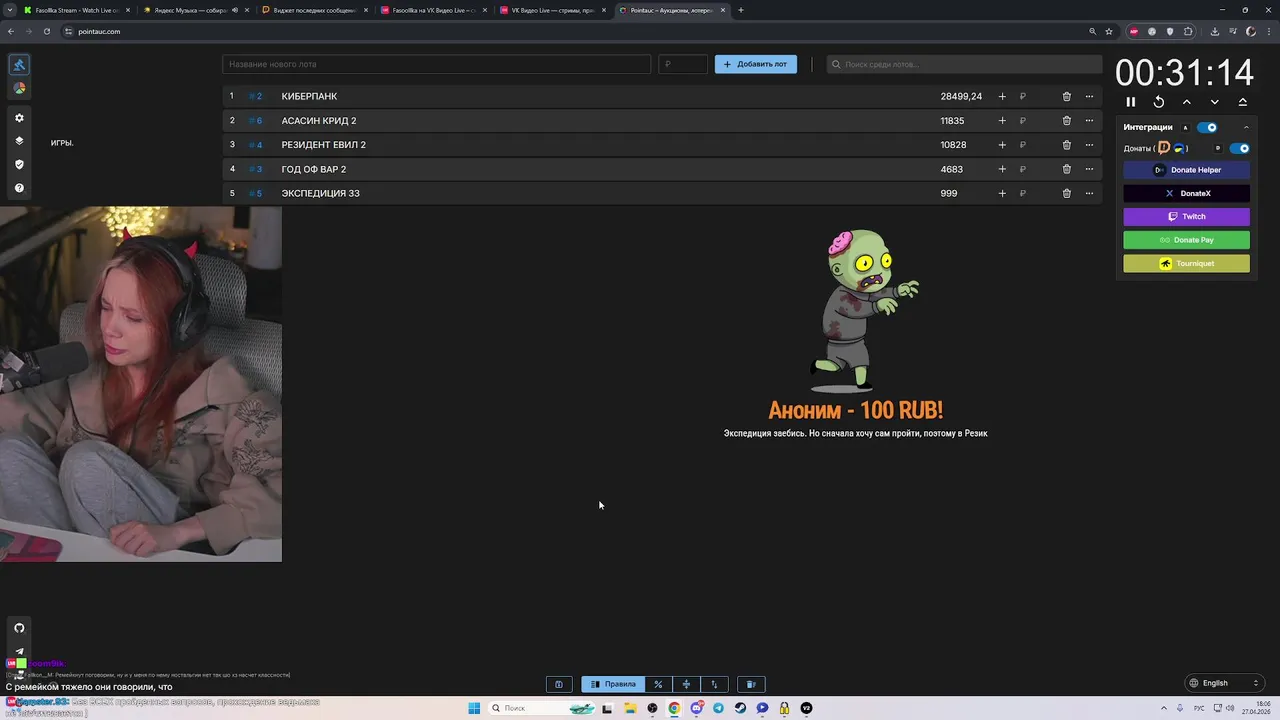Decrease timer with down chevron

tap(1215, 102)
